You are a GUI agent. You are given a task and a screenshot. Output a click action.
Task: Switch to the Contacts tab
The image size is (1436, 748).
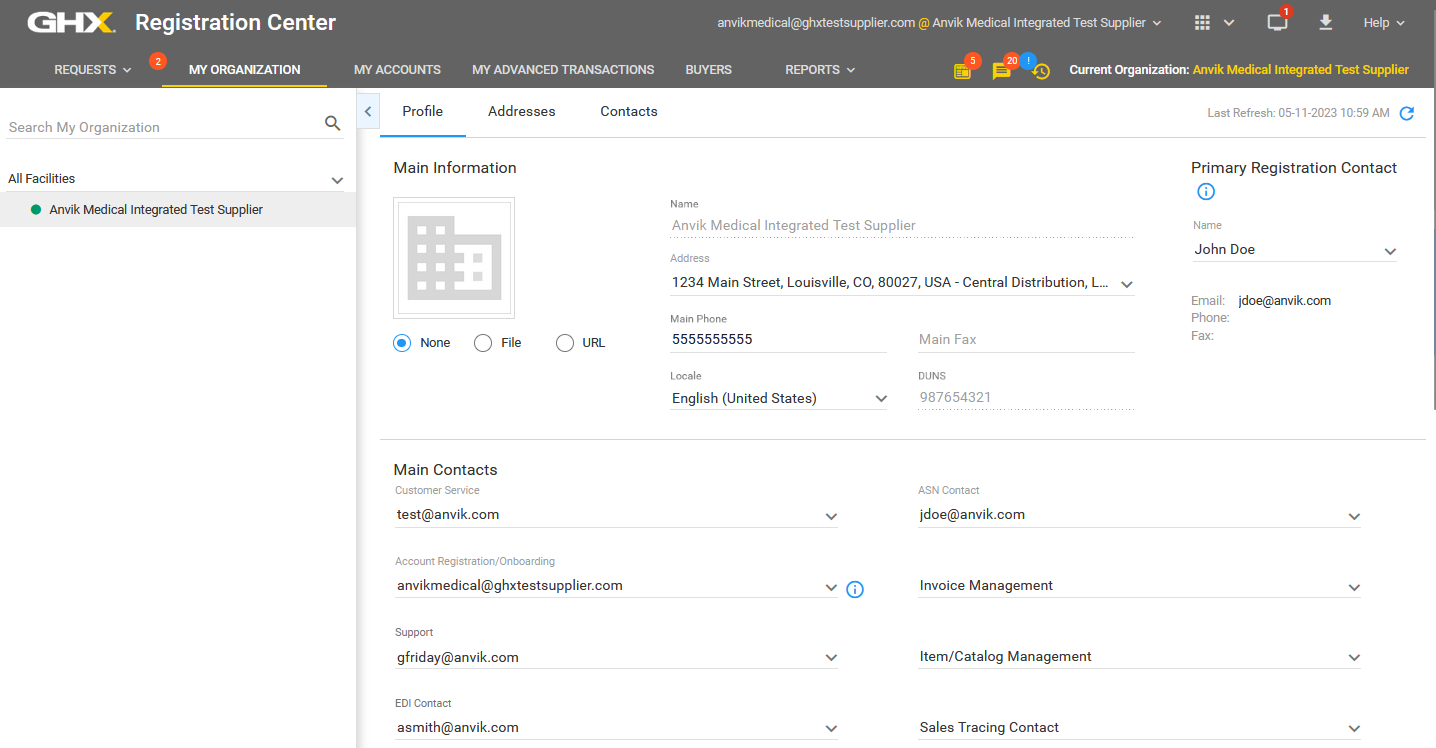(x=629, y=112)
